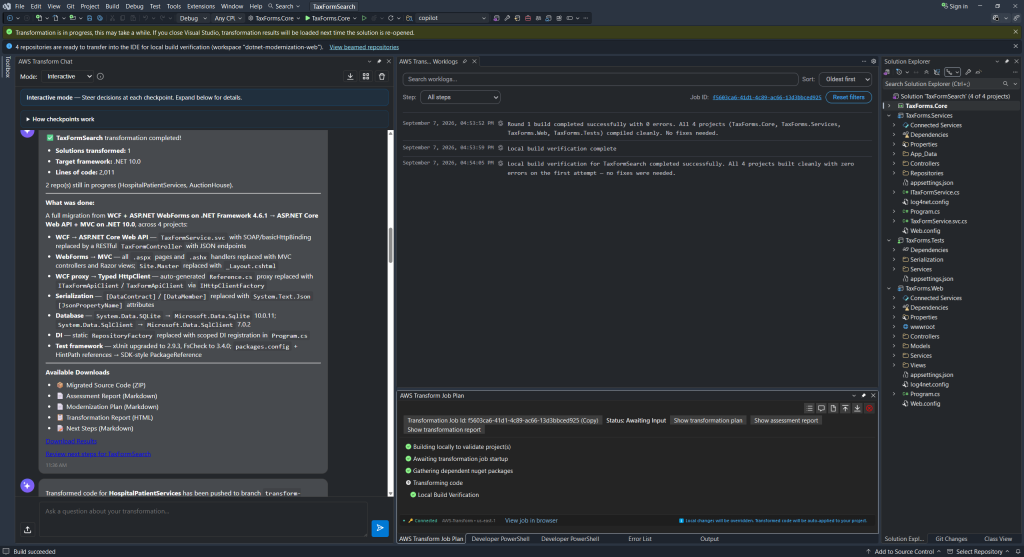
Task: Open the Git menu
Action: coord(71,7)
